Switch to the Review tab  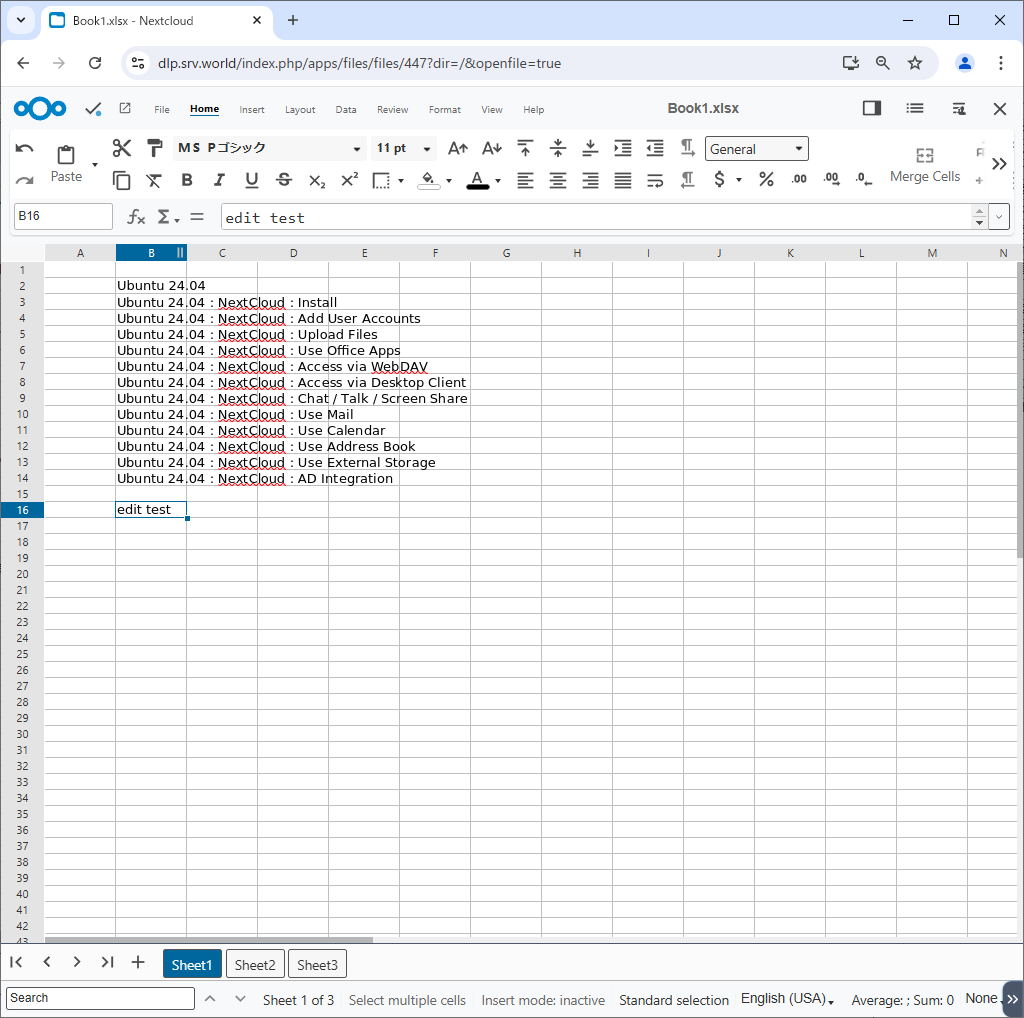coord(392,110)
